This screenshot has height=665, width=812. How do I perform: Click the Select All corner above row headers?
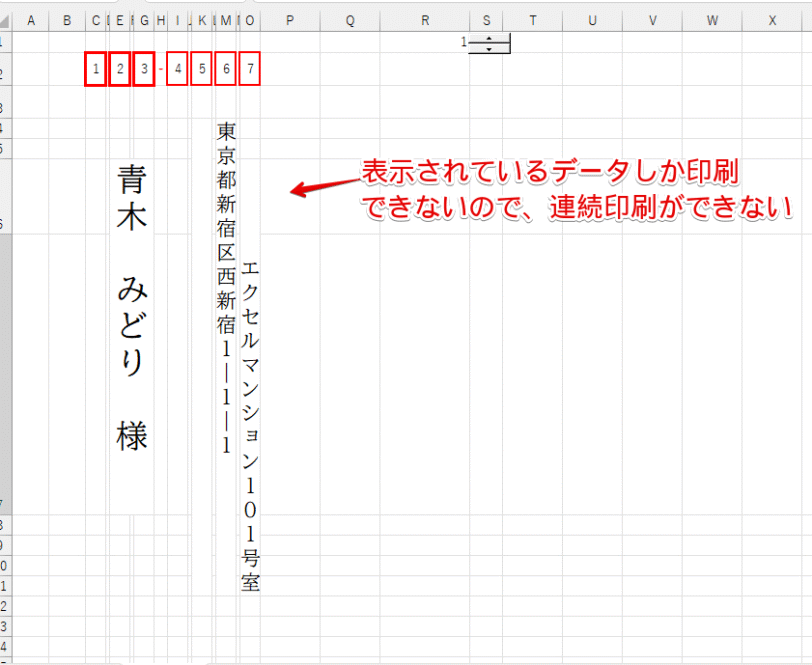(x=8, y=18)
